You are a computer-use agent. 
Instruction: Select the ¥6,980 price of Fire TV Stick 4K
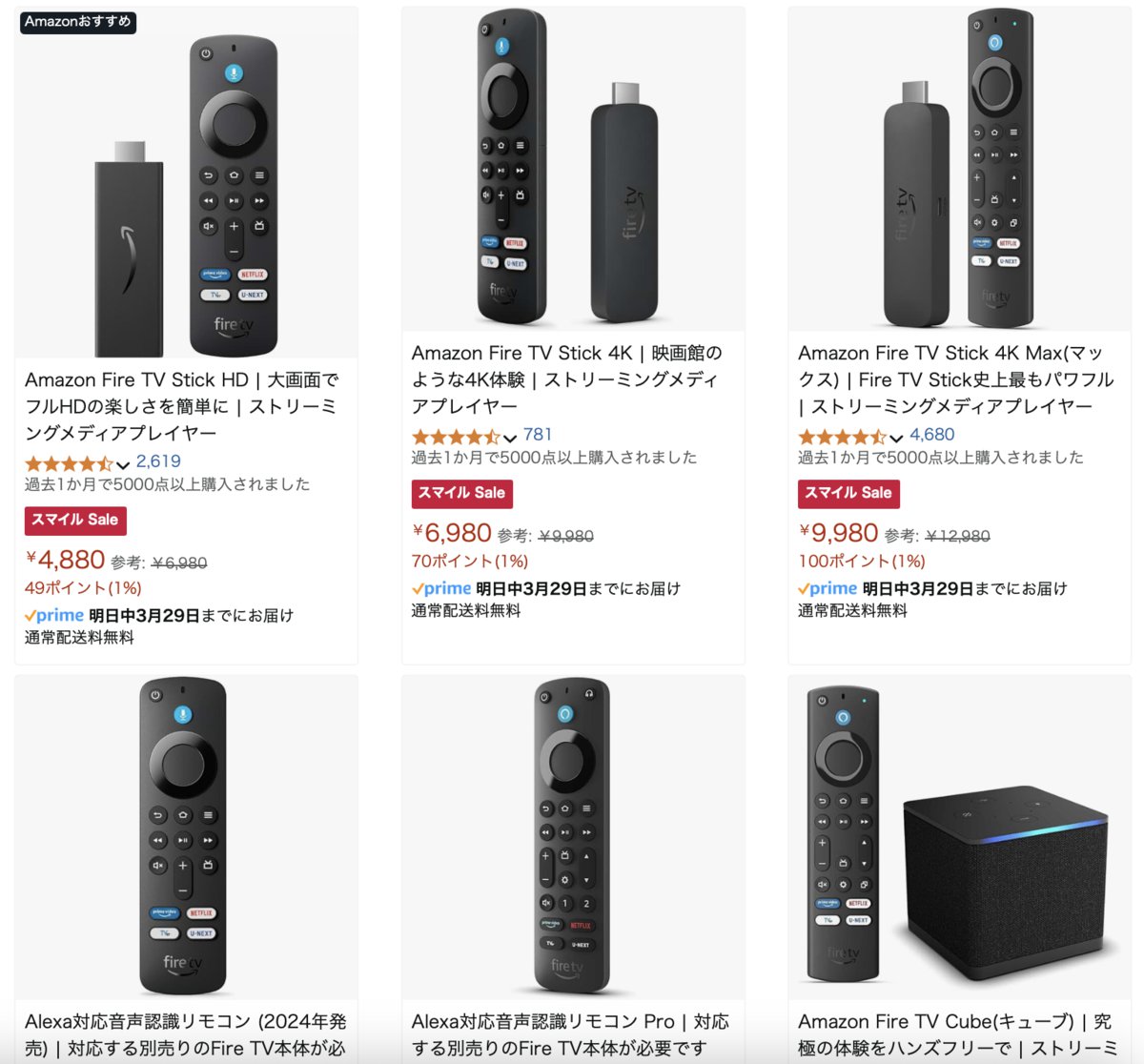point(453,534)
